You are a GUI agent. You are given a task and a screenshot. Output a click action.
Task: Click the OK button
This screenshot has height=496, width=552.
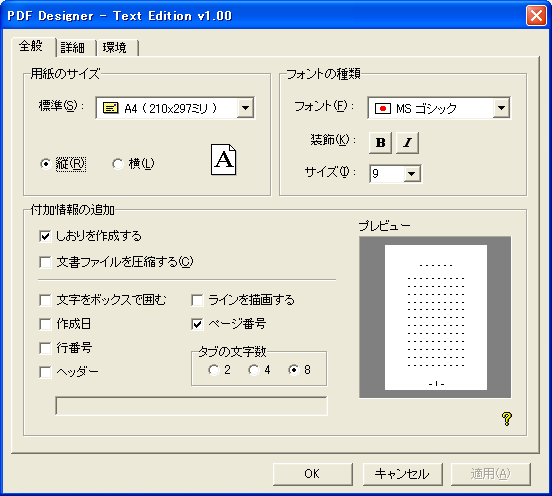[x=313, y=474]
